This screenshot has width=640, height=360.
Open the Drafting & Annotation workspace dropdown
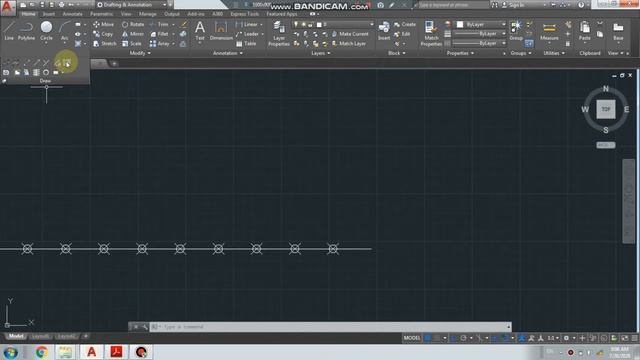pyautogui.click(x=132, y=4)
